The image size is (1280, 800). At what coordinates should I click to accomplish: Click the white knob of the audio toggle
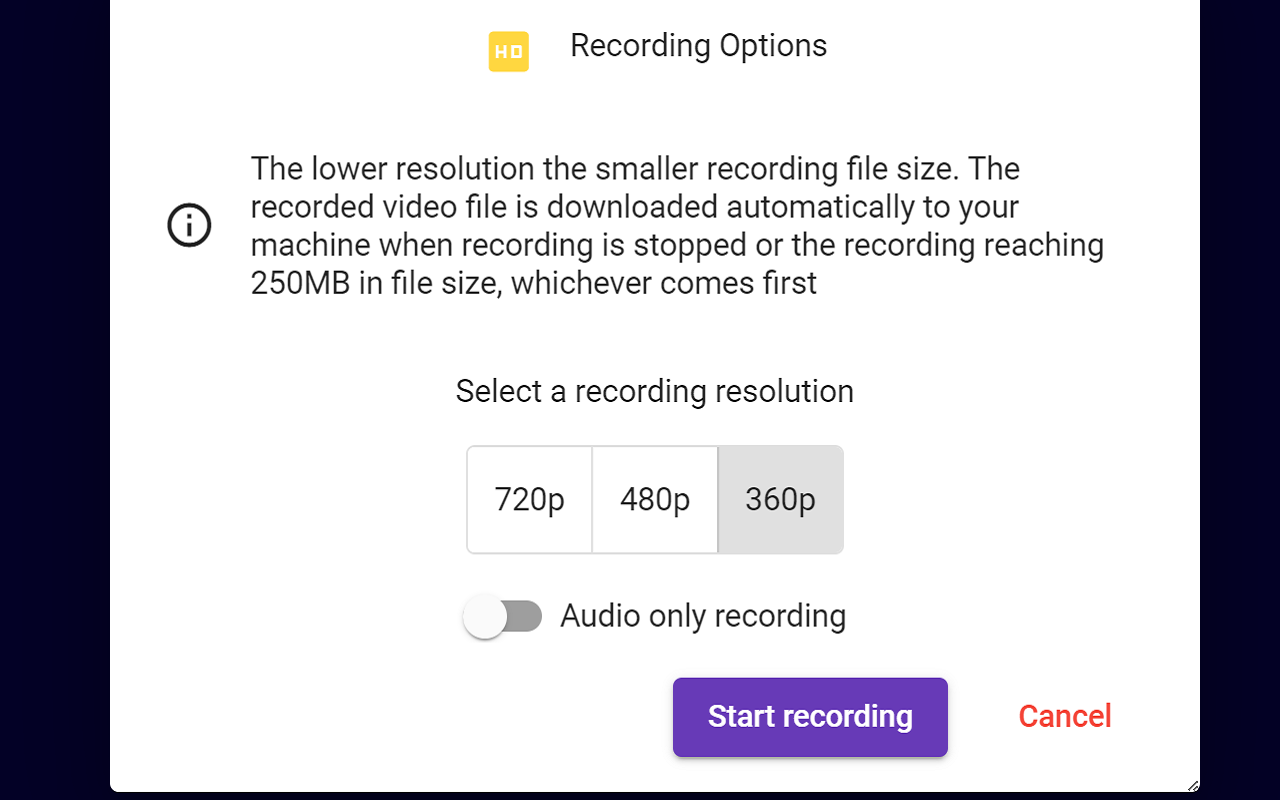(486, 616)
